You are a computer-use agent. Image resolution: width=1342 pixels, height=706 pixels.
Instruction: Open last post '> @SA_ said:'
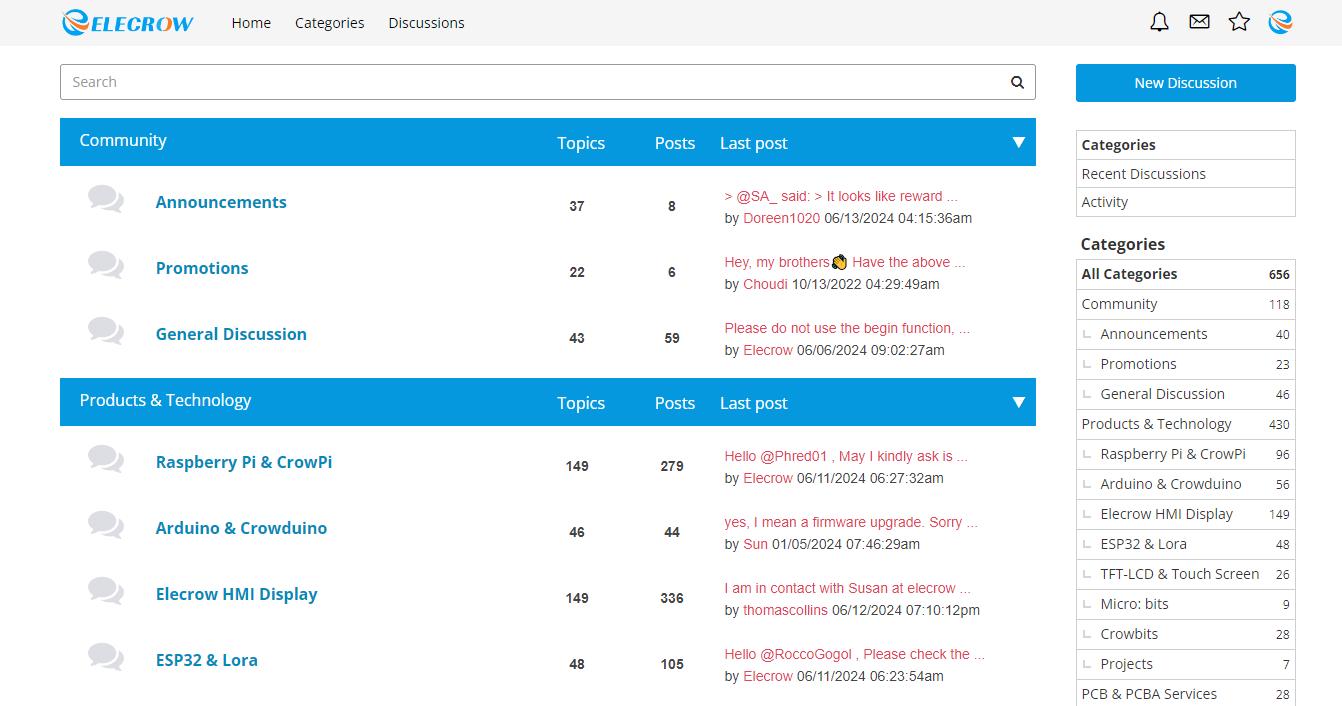point(841,196)
